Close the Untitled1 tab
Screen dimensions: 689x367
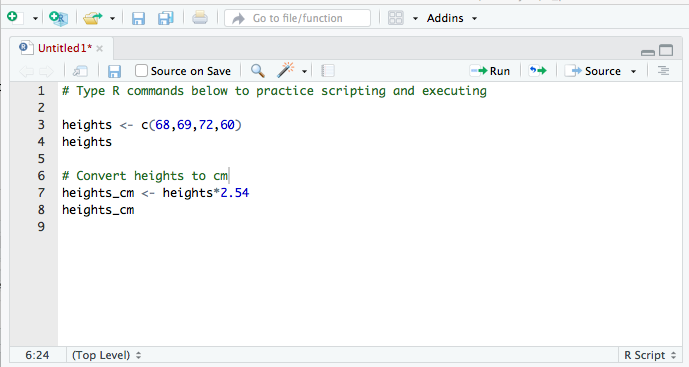pos(100,48)
